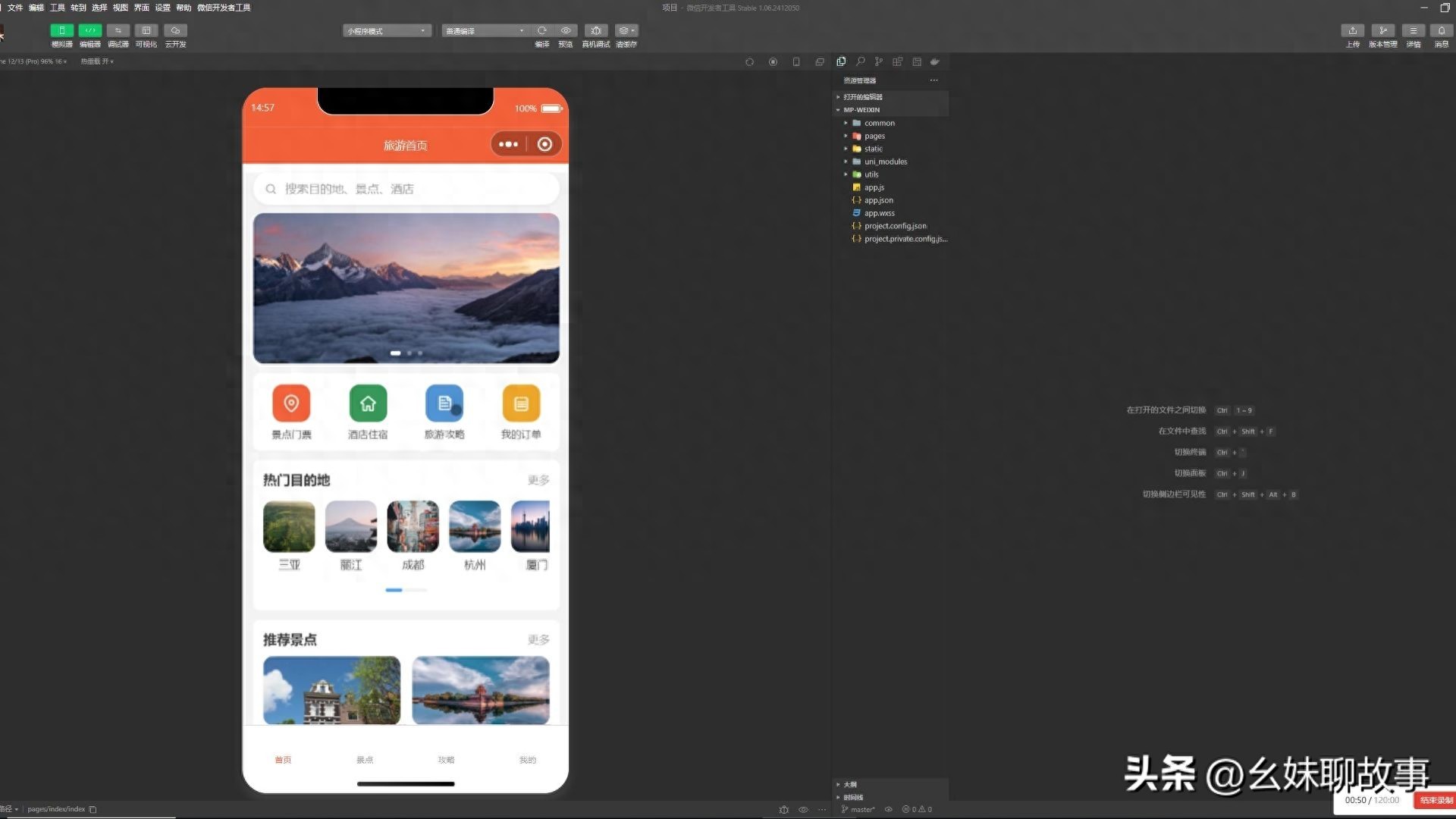Open the 微信开发者工具 menu
Screen dimensions: 1456x819
tap(224, 8)
